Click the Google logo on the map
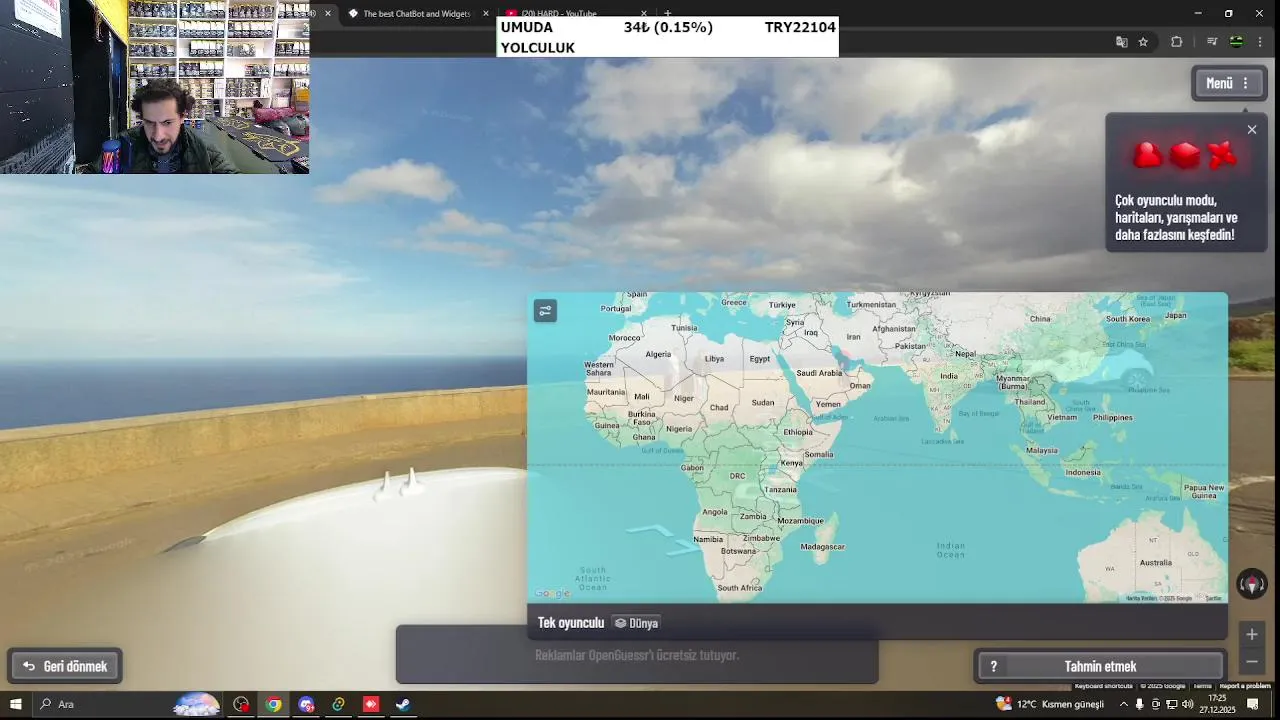Screen dimensions: 1280x720 552,594
